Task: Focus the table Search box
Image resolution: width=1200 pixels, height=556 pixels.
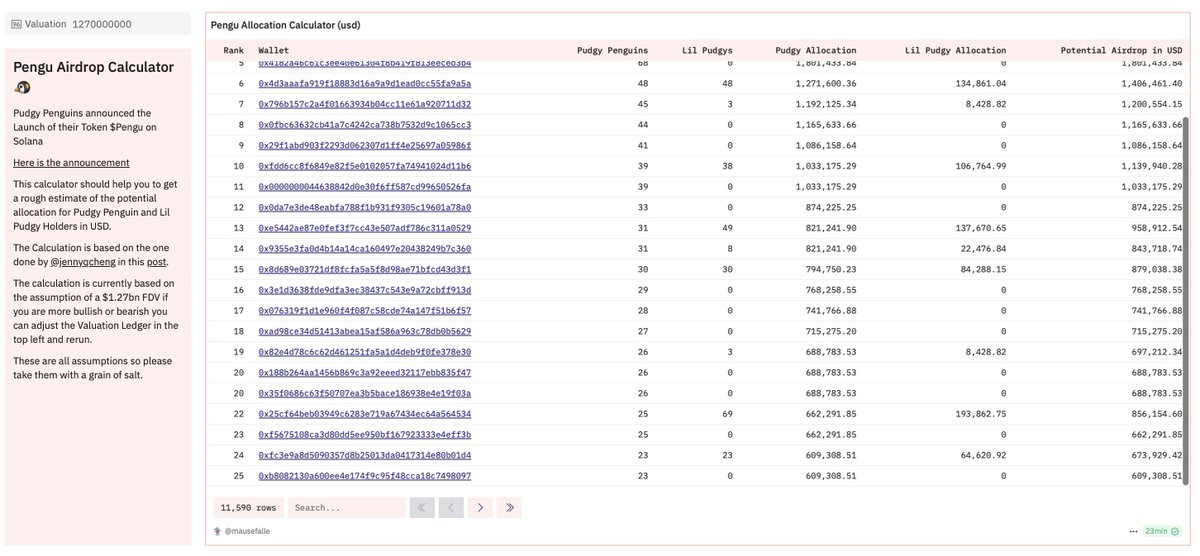Action: tap(346, 508)
